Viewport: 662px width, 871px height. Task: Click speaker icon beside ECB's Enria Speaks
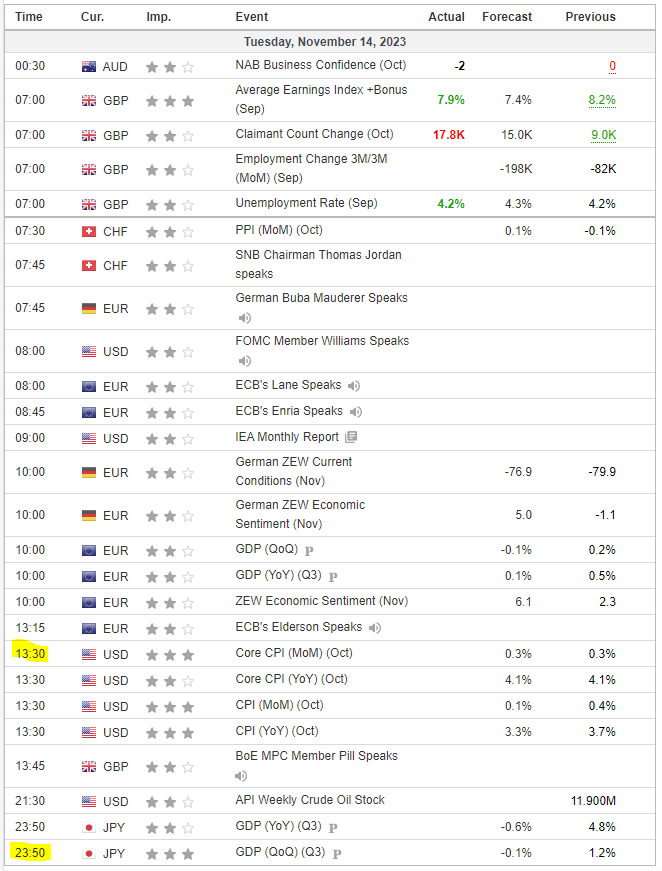click(x=356, y=412)
